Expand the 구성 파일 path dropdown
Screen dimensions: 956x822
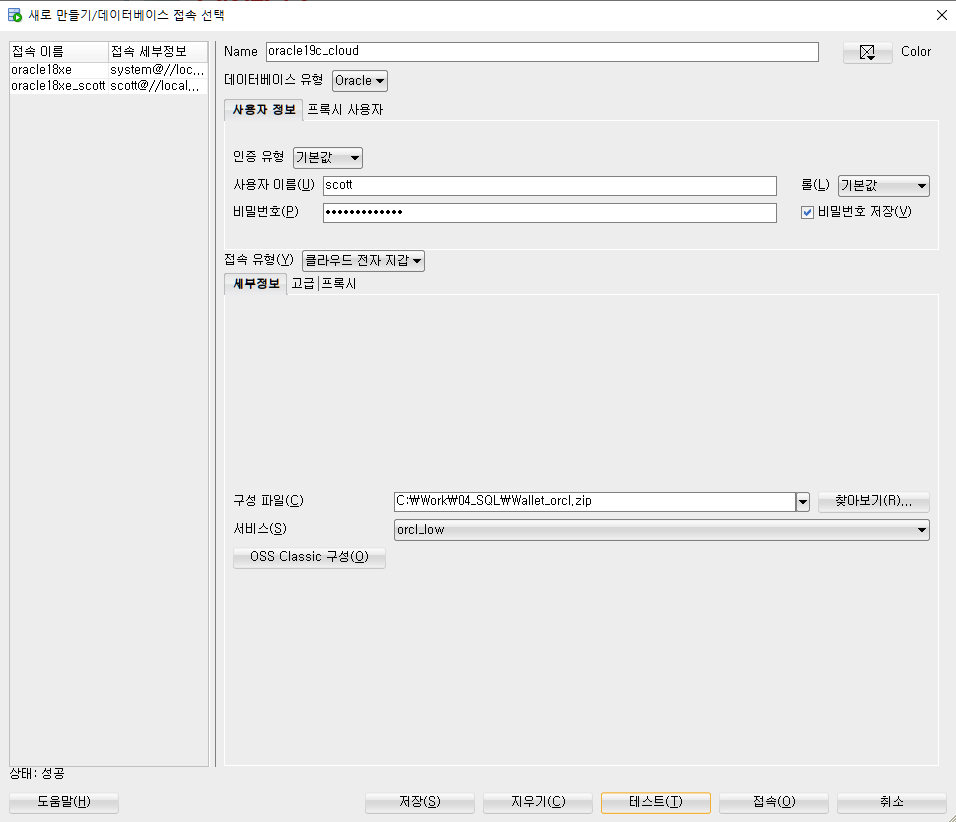(x=802, y=501)
